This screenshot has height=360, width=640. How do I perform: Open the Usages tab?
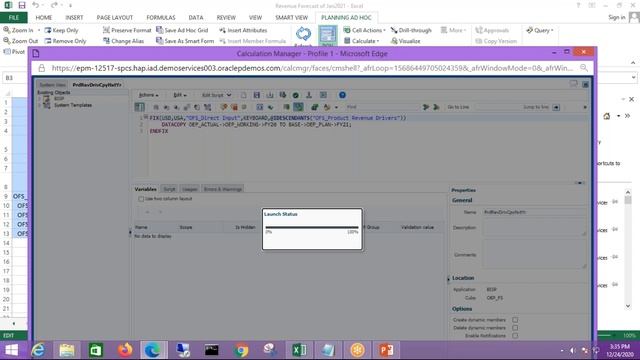click(x=189, y=189)
